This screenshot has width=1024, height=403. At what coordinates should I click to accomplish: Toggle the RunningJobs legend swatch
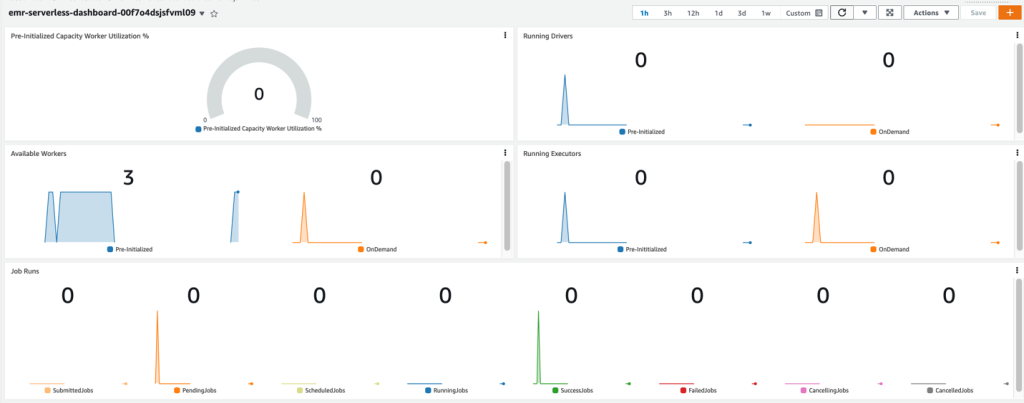[428, 391]
